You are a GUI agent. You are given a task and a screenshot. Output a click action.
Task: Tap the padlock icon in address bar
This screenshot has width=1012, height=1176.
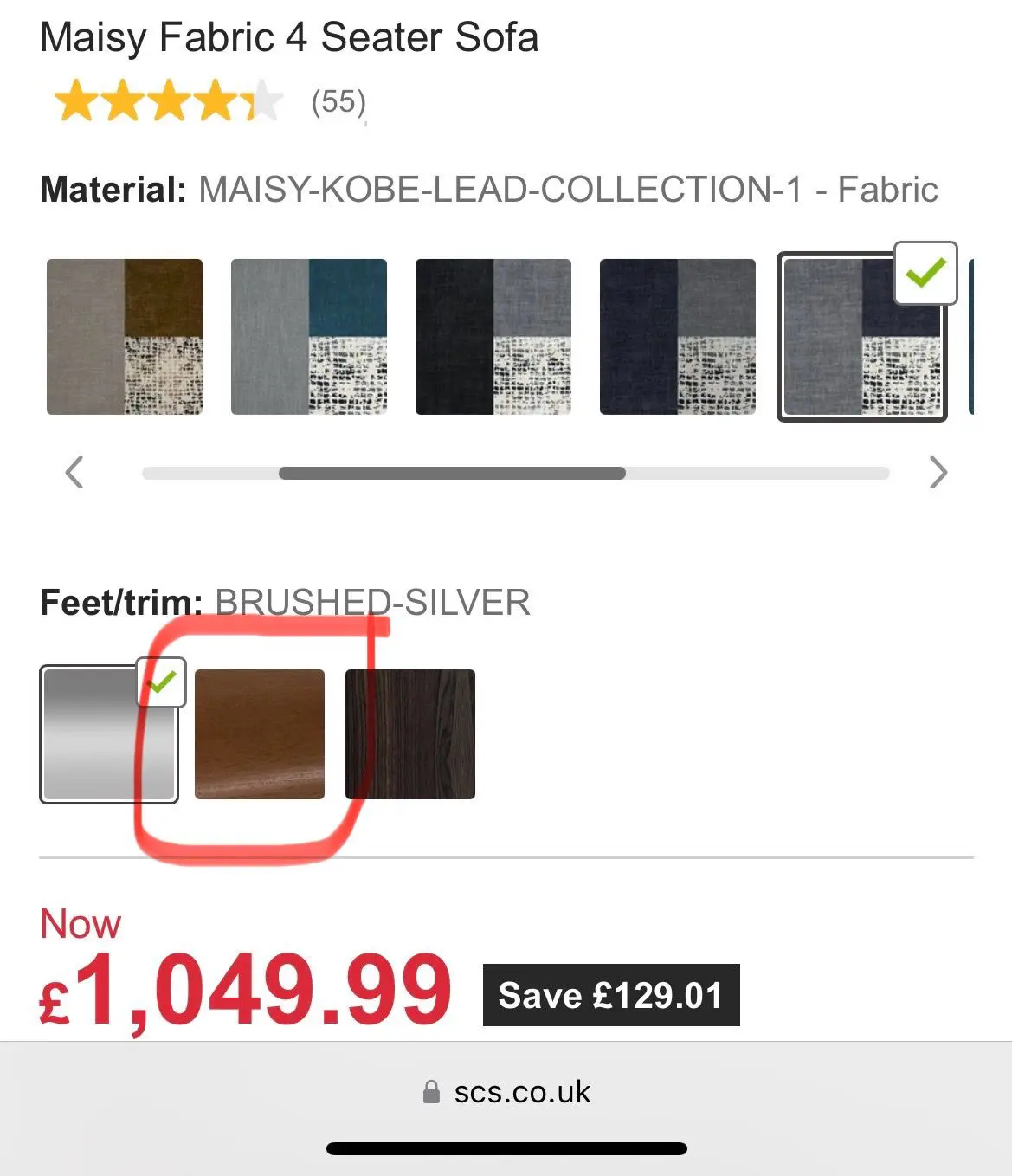click(x=431, y=1092)
